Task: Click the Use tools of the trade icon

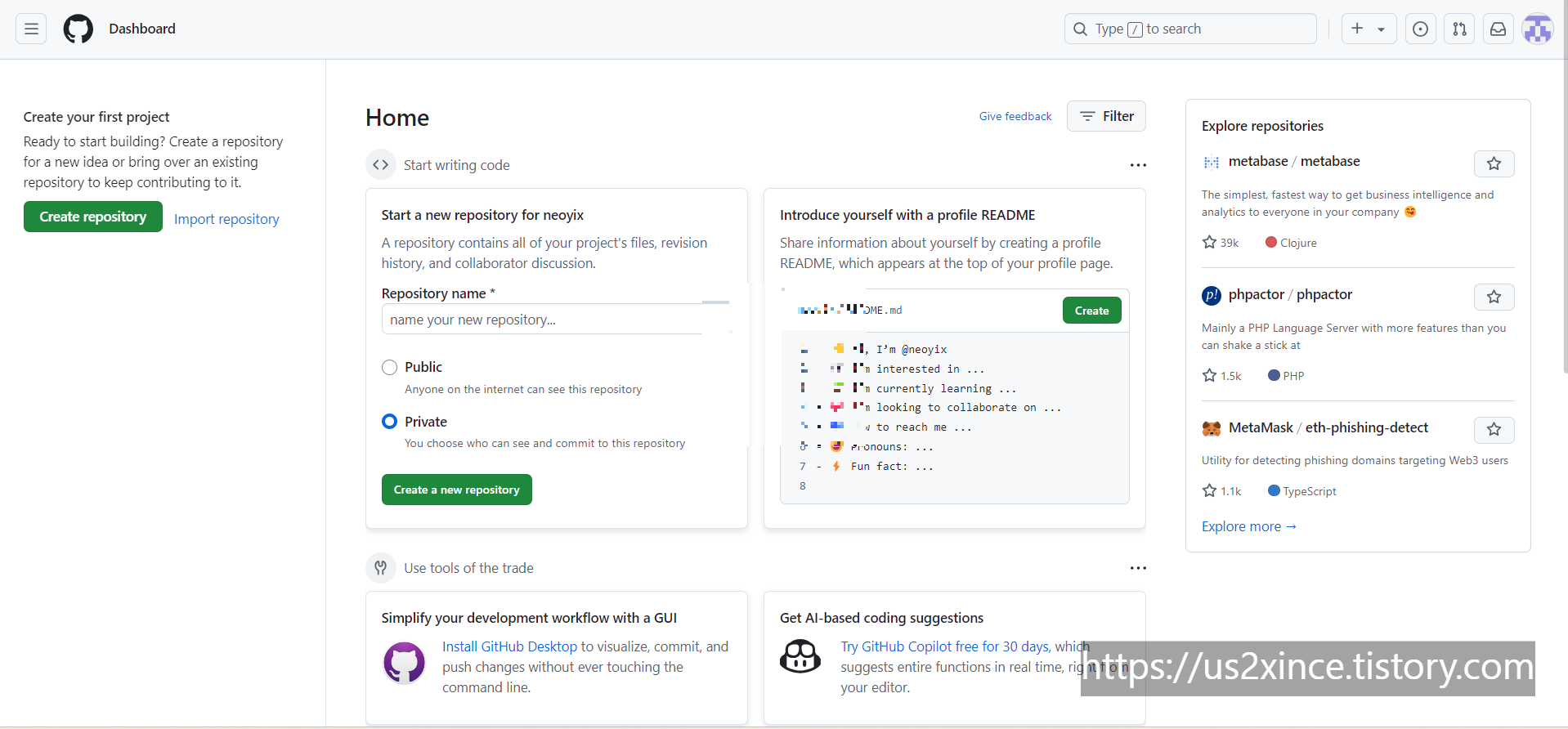Action: click(380, 568)
